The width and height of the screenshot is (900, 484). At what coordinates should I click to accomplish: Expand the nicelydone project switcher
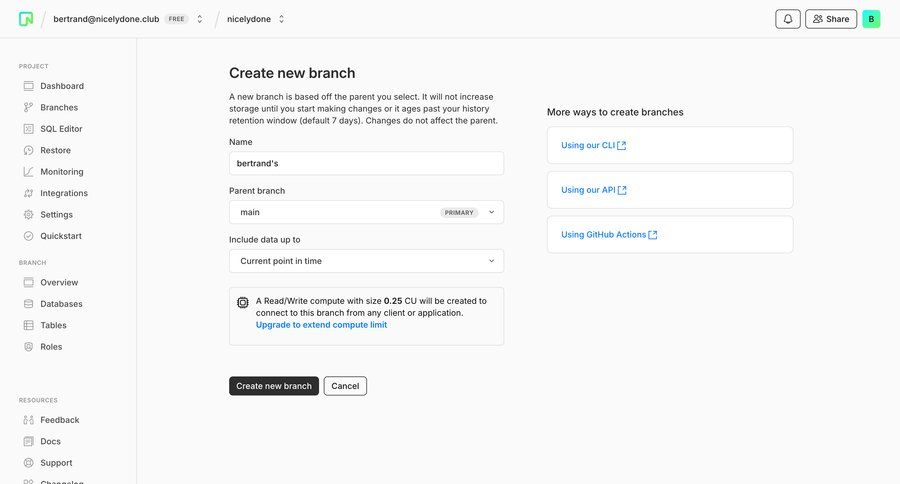pos(281,19)
